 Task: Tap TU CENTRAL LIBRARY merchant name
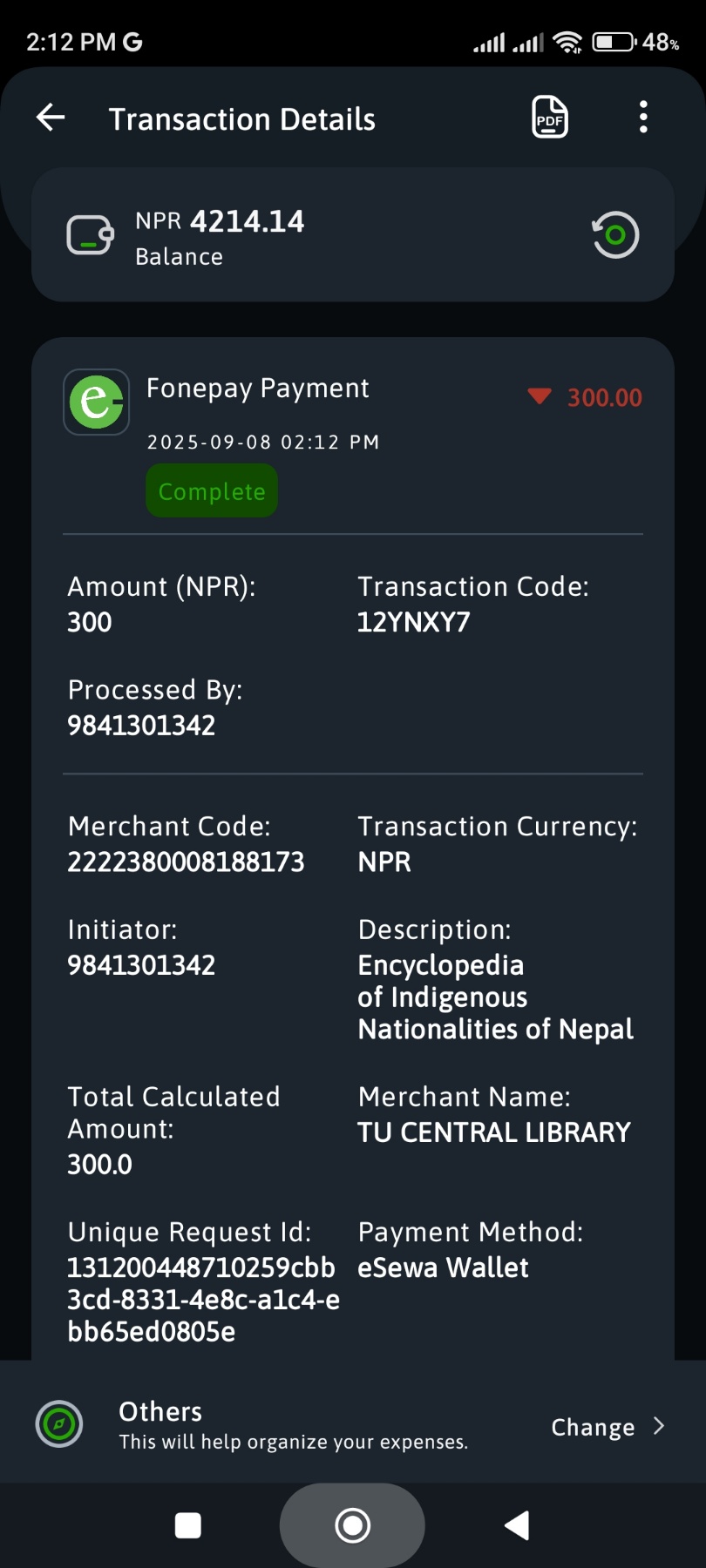coord(493,1132)
